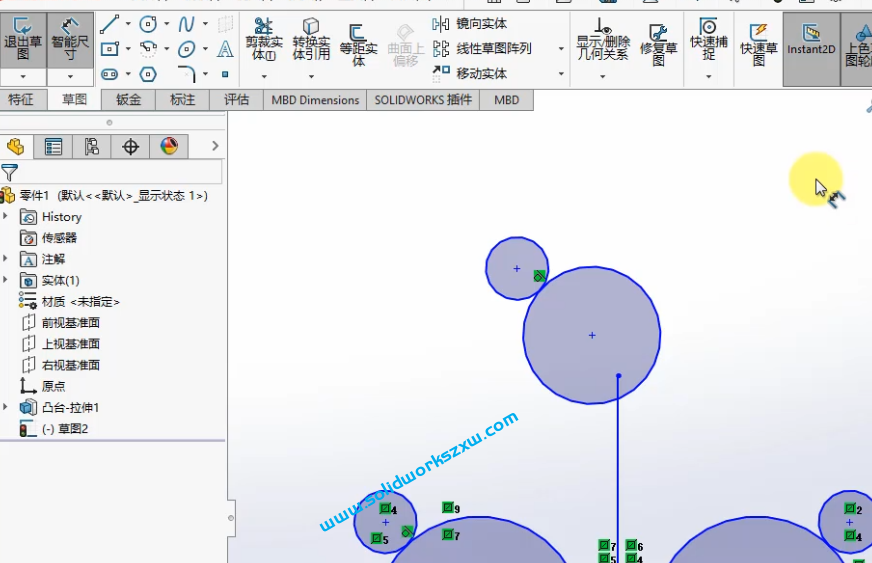This screenshot has height=563, width=872.
Task: Click Exit Sketch (退出草图) button
Action: pyautogui.click(x=23, y=40)
